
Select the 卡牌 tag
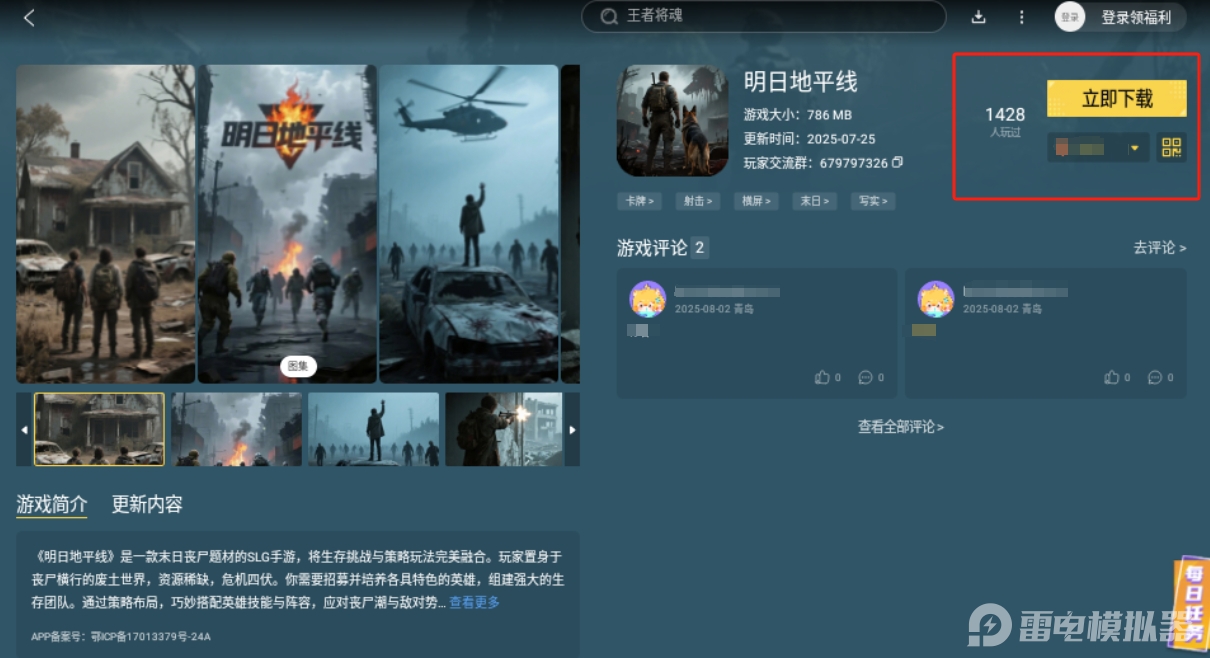[x=640, y=201]
